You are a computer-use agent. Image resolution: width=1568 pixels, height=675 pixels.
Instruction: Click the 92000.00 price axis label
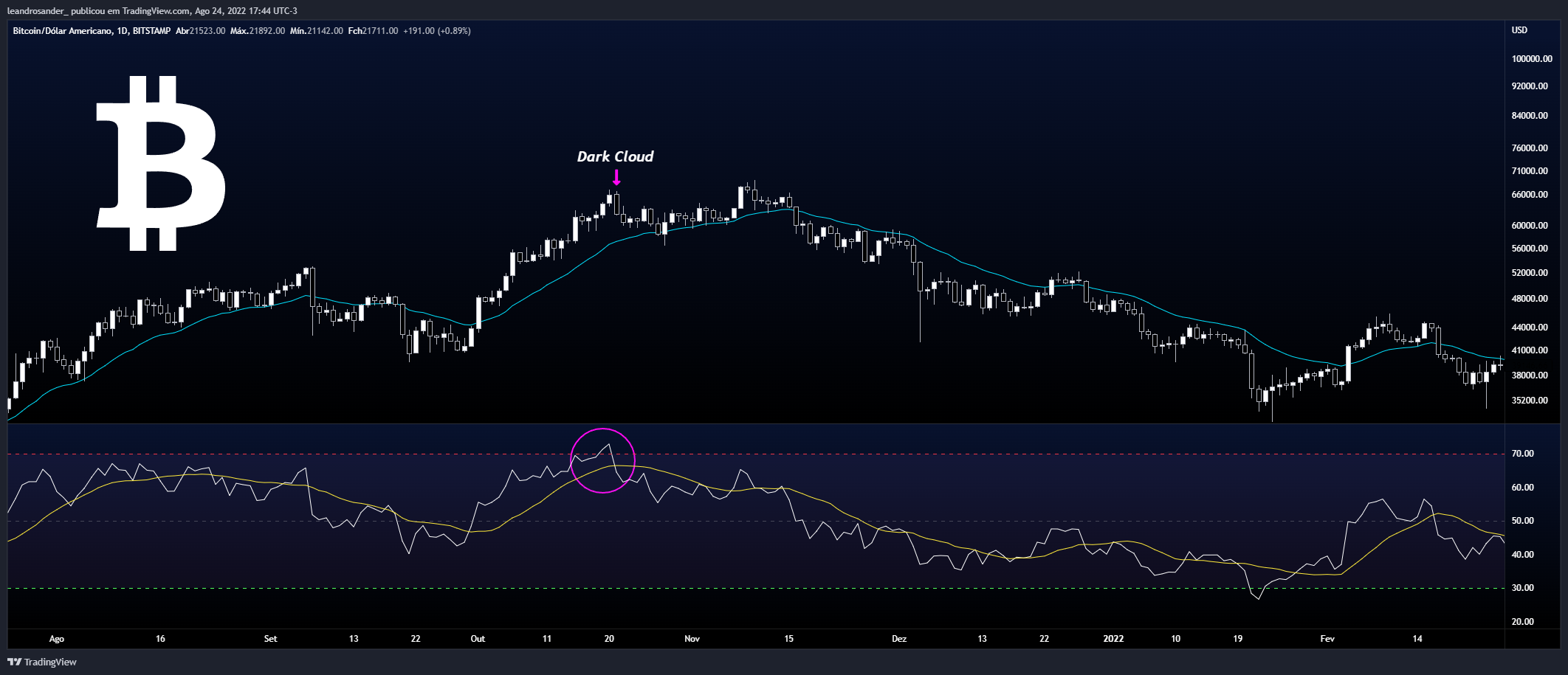tap(1530, 86)
